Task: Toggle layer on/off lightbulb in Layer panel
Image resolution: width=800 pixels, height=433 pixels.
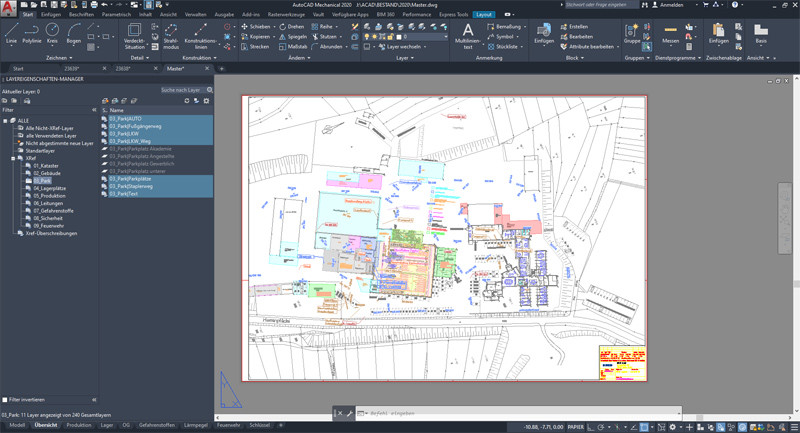Action: (x=366, y=37)
